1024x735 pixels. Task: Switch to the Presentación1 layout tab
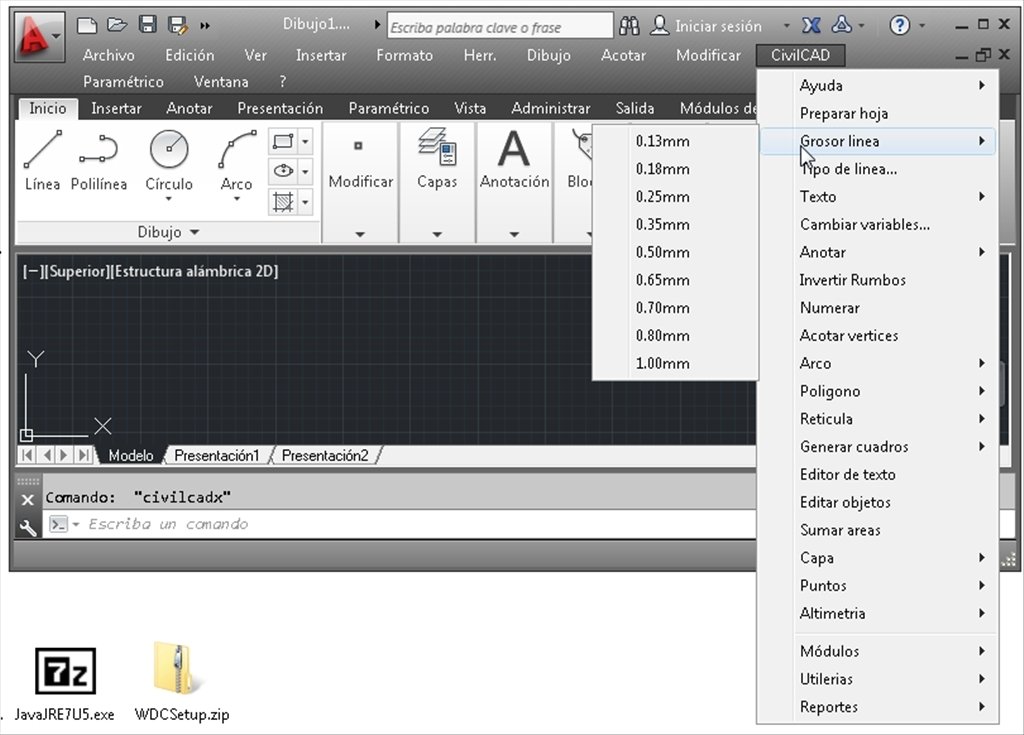tap(216, 455)
